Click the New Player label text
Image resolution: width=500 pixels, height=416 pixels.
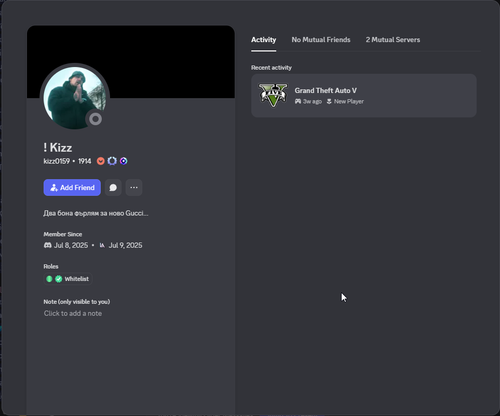click(349, 101)
